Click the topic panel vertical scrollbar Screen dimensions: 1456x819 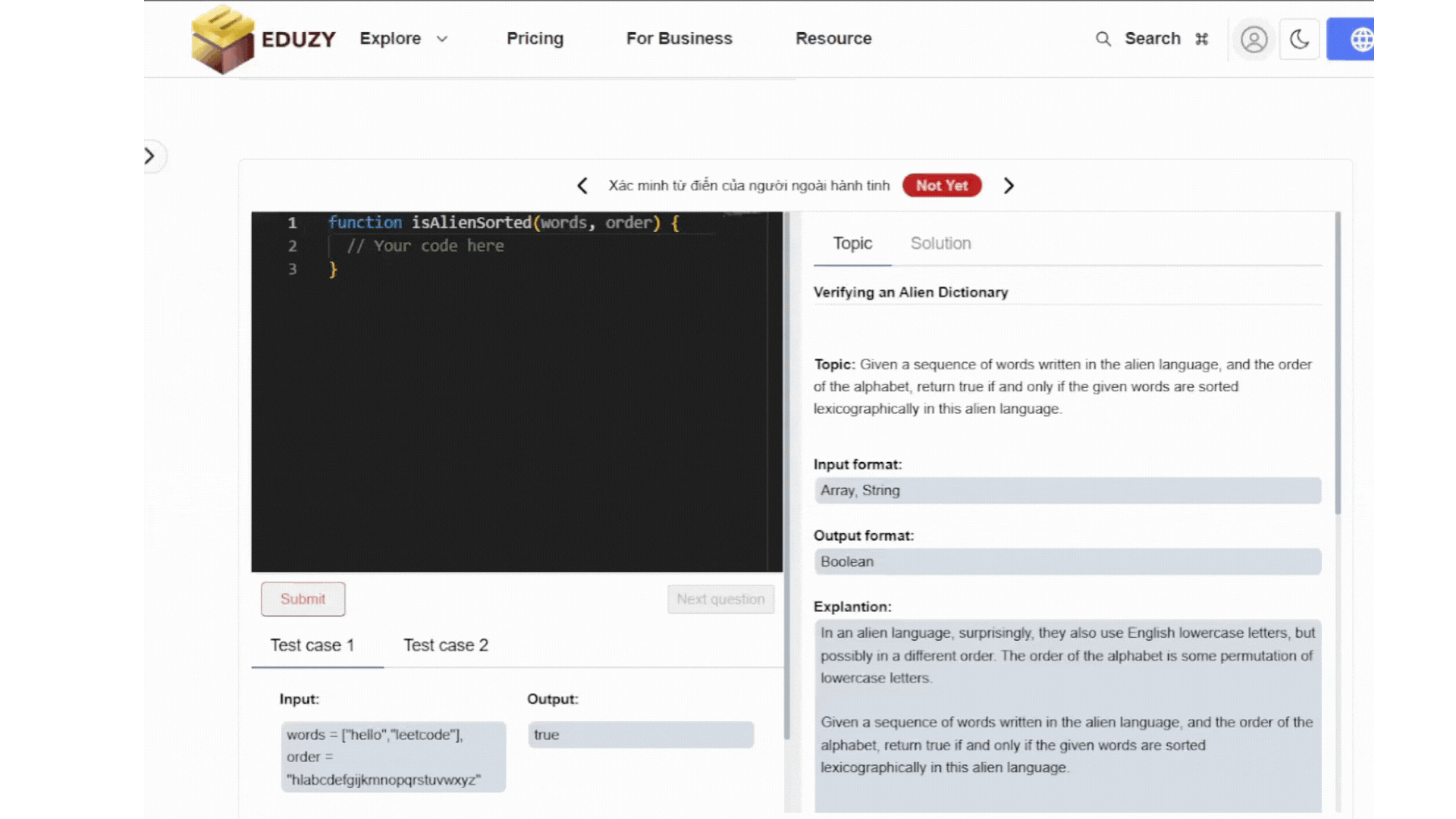point(1338,364)
